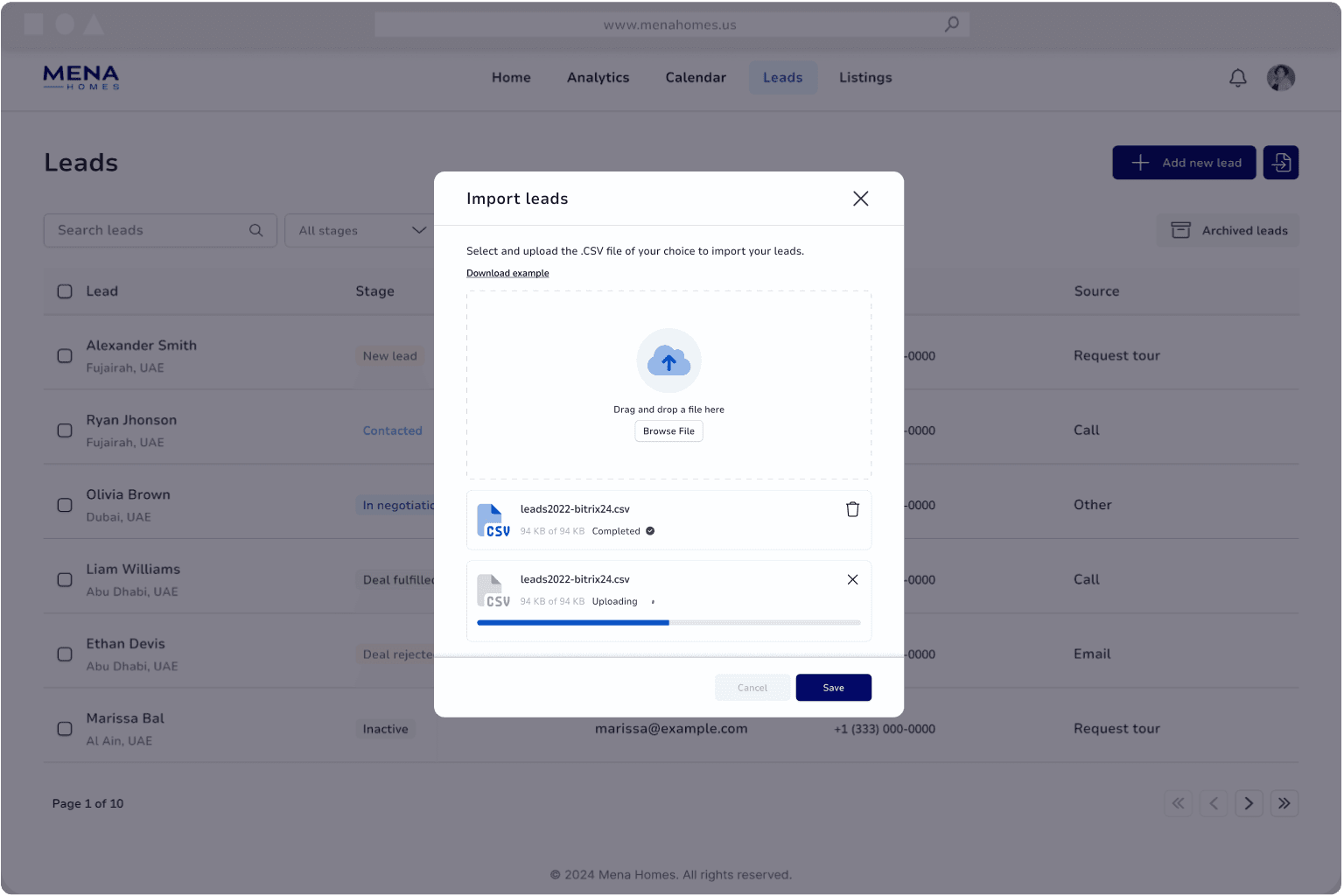The width and height of the screenshot is (1344, 896).
Task: Open the Analytics tab
Action: tap(598, 78)
